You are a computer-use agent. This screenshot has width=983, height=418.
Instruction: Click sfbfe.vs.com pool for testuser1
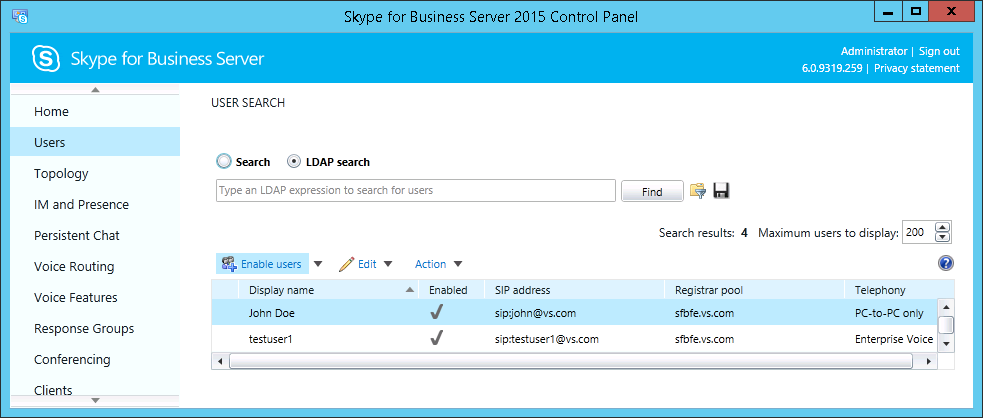click(x=705, y=339)
